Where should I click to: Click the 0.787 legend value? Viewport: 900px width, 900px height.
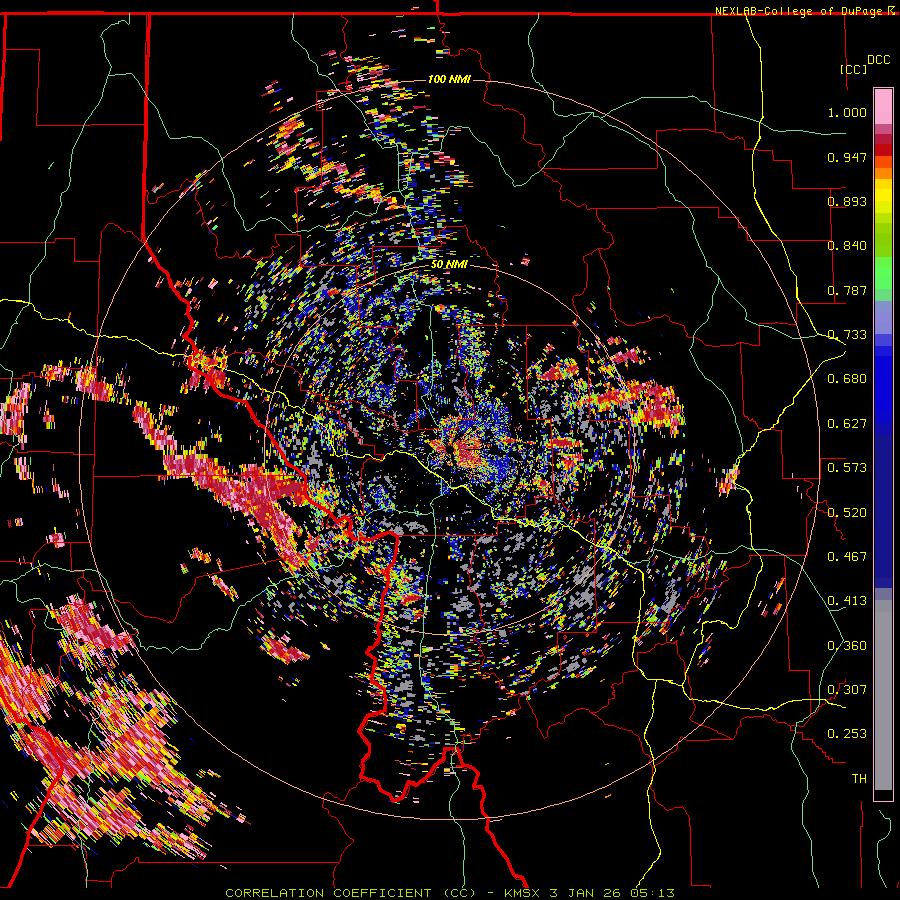click(847, 290)
